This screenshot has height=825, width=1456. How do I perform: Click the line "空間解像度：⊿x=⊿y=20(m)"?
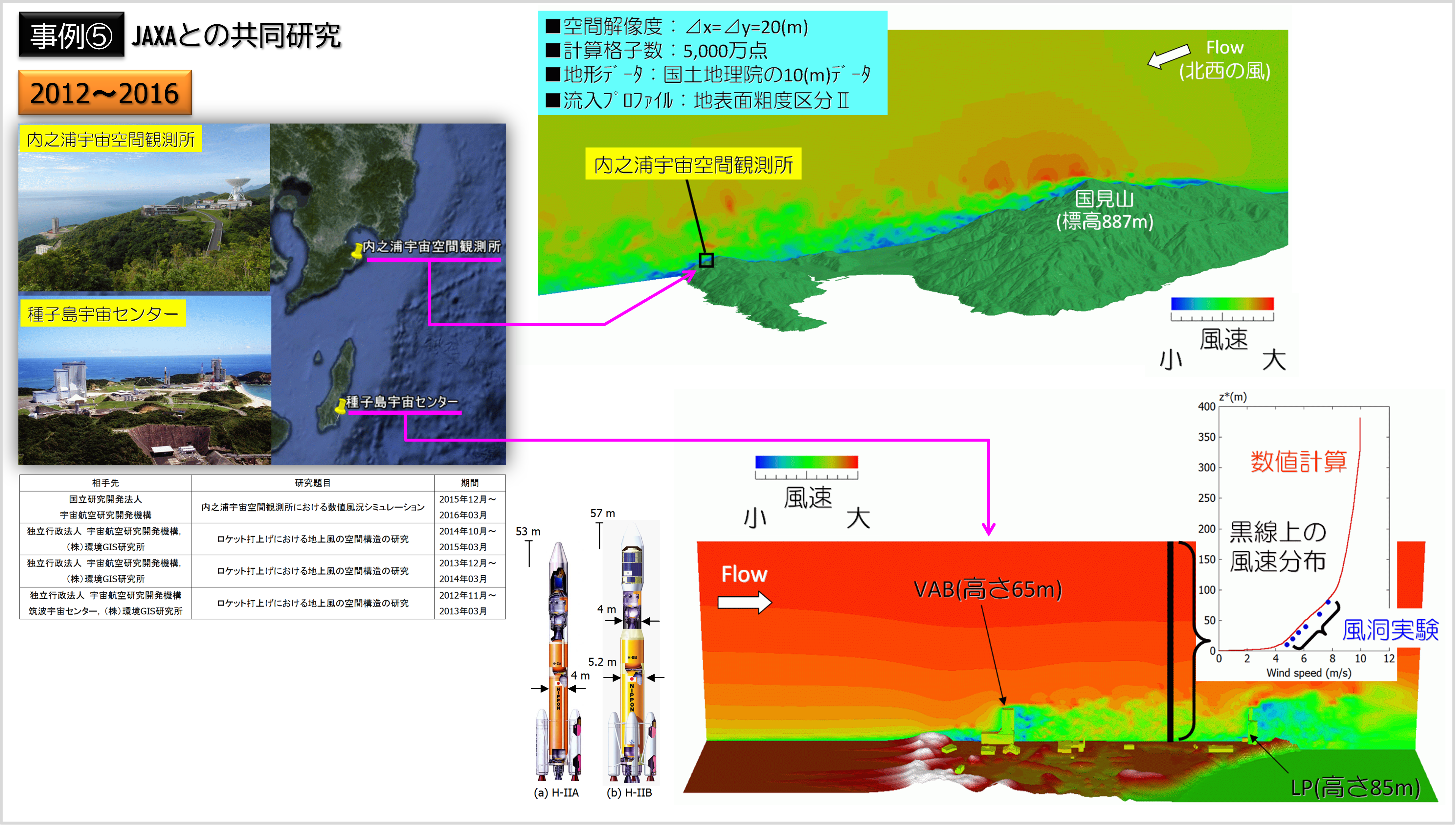pos(677,27)
